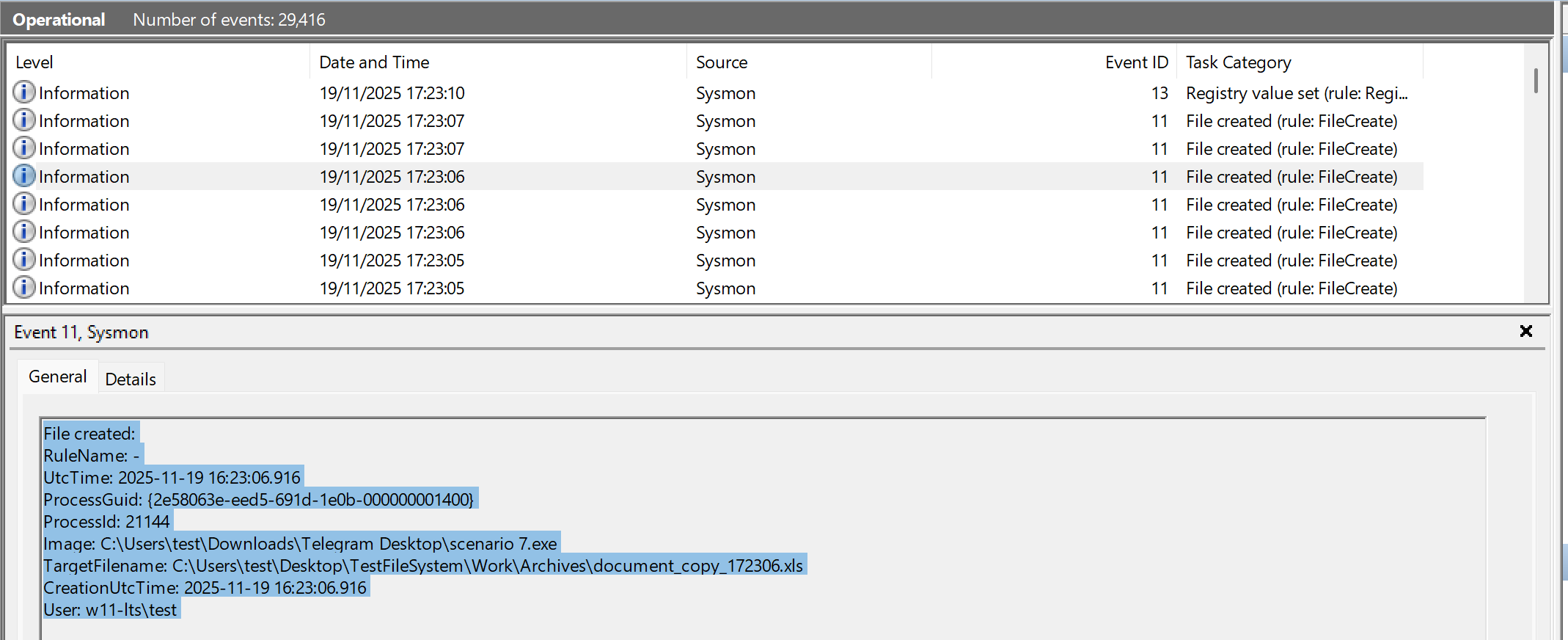Switch to the Details tab
The height and width of the screenshot is (640, 1568).
click(x=131, y=379)
